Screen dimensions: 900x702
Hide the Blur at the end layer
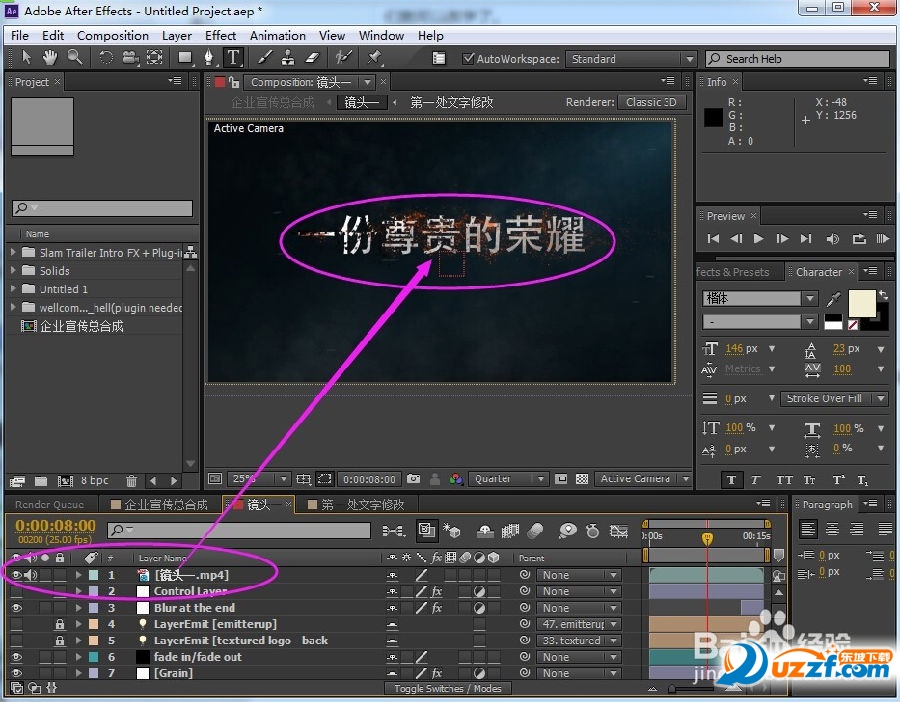pyautogui.click(x=16, y=608)
